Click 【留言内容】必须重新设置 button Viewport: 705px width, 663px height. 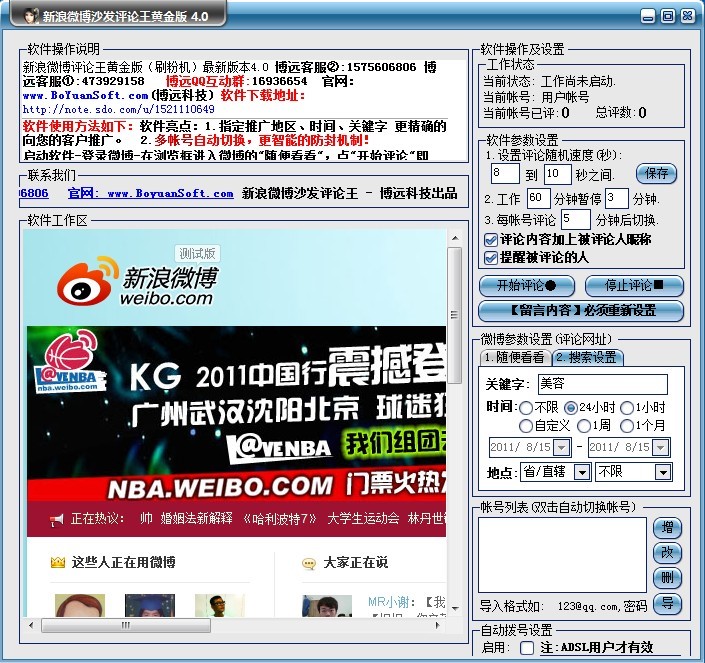(581, 311)
